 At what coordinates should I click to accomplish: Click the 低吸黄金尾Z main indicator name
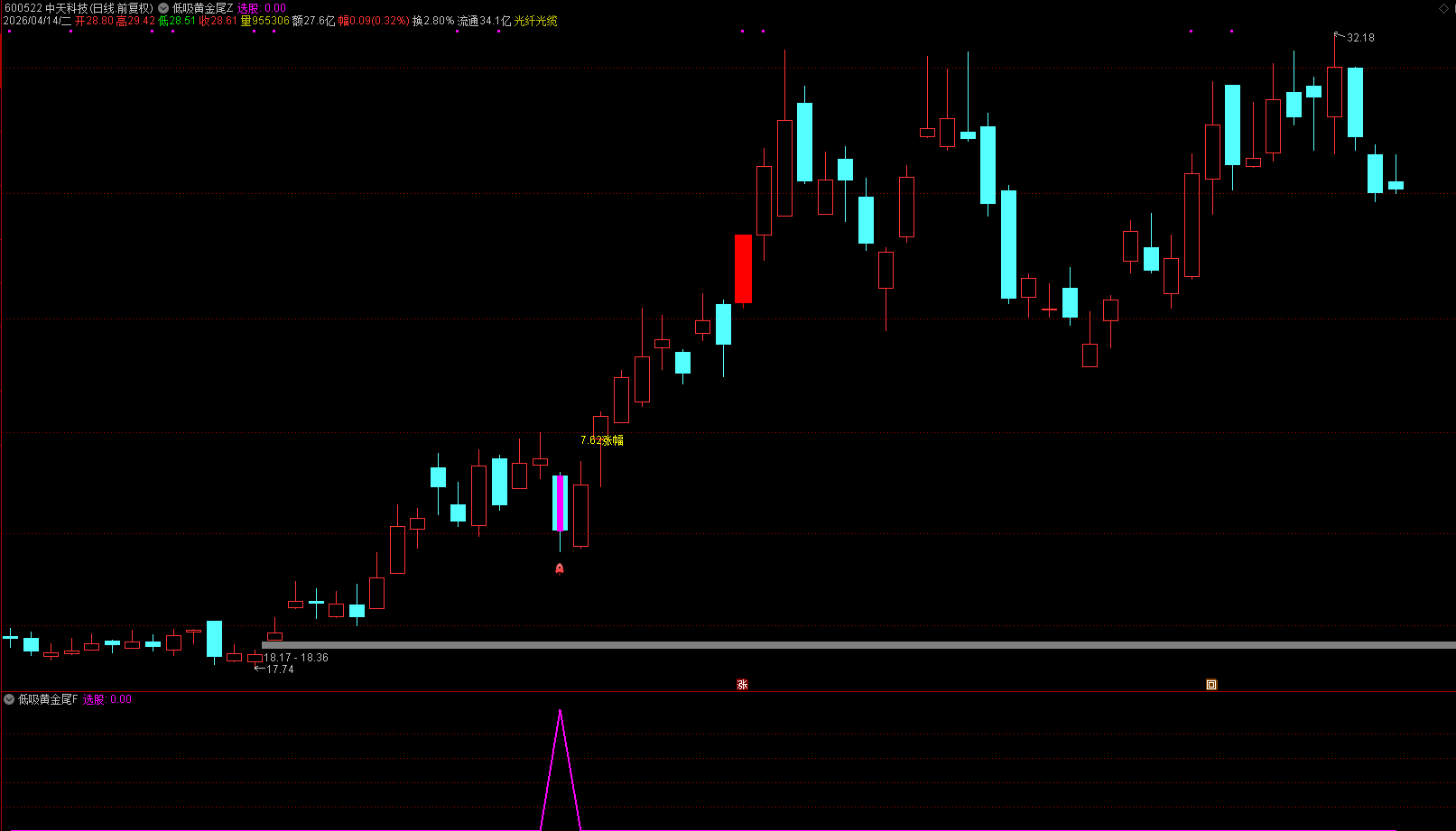[x=203, y=8]
